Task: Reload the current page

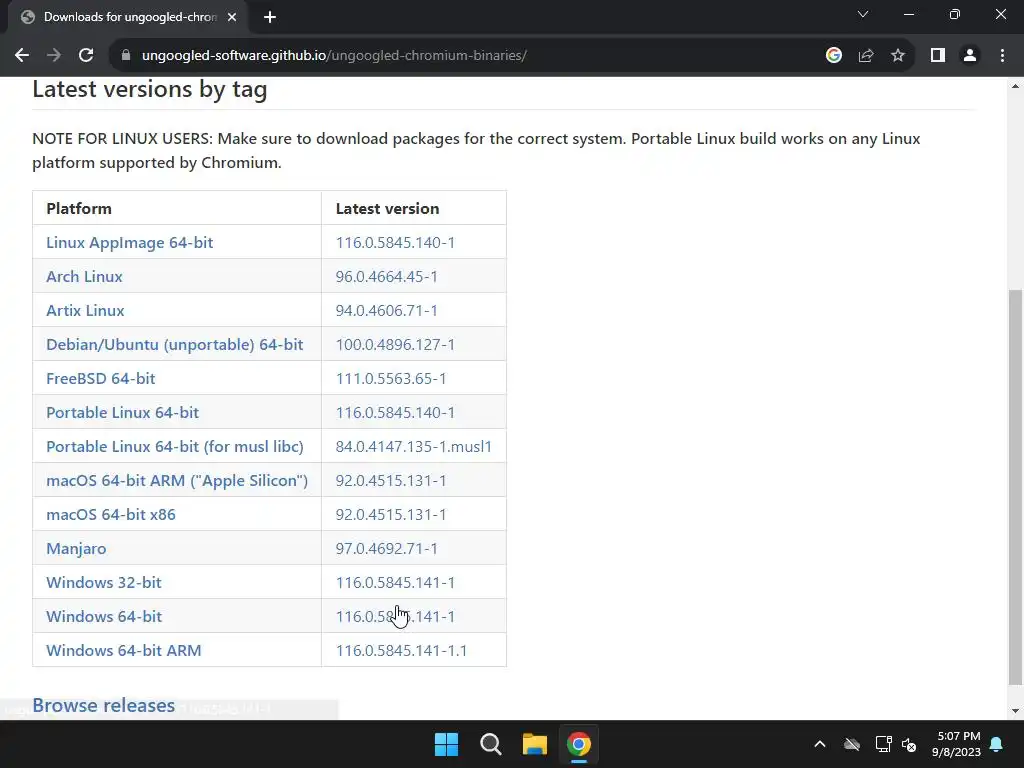Action: coord(86,56)
